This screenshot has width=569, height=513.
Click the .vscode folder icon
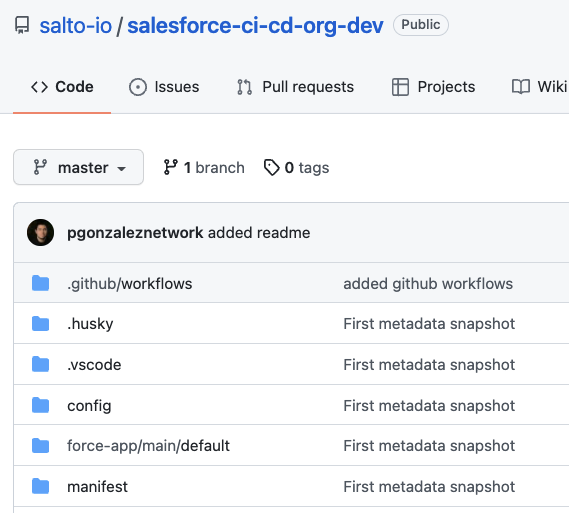pos(40,365)
